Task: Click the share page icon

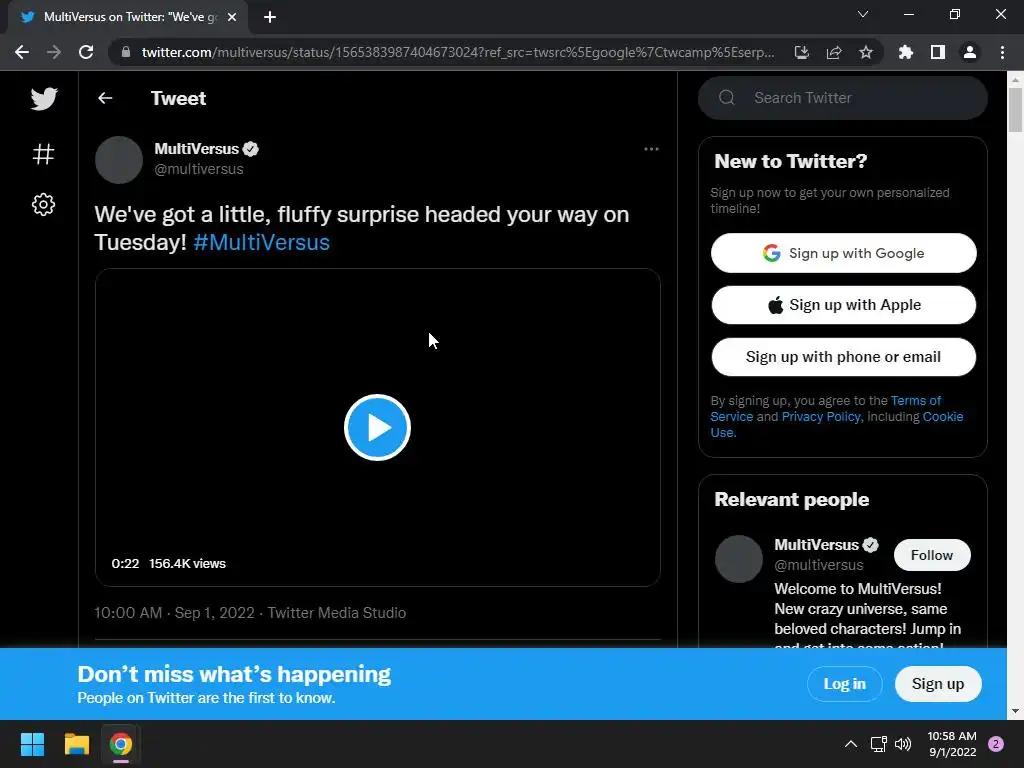Action: pyautogui.click(x=834, y=52)
